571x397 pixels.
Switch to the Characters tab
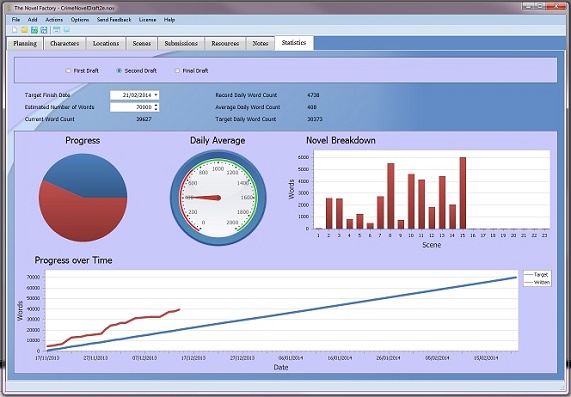[x=64, y=43]
